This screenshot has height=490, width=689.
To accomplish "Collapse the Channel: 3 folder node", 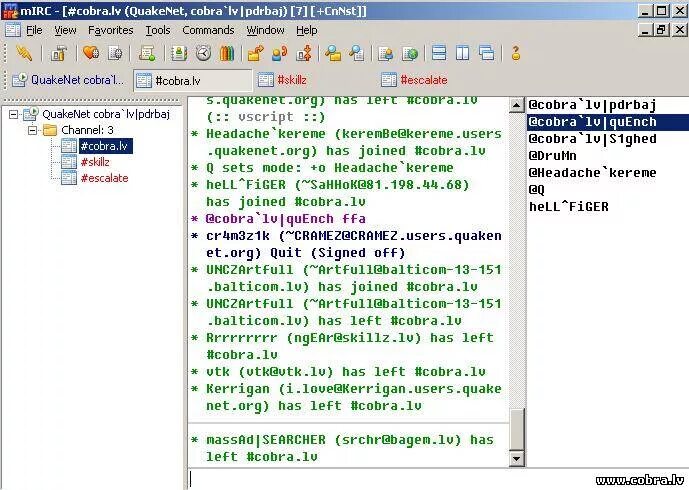I will 32,130.
